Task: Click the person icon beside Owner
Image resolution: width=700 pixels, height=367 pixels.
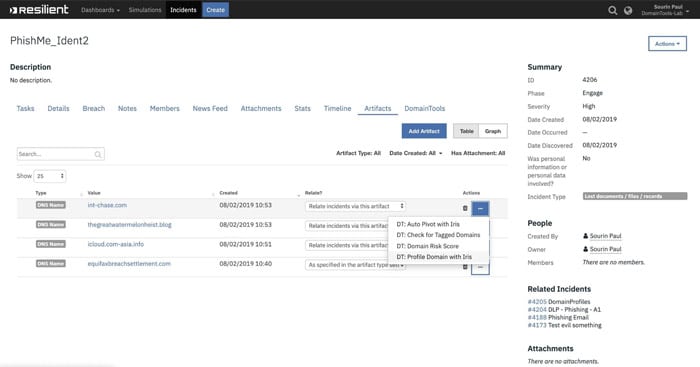Action: pyautogui.click(x=585, y=249)
